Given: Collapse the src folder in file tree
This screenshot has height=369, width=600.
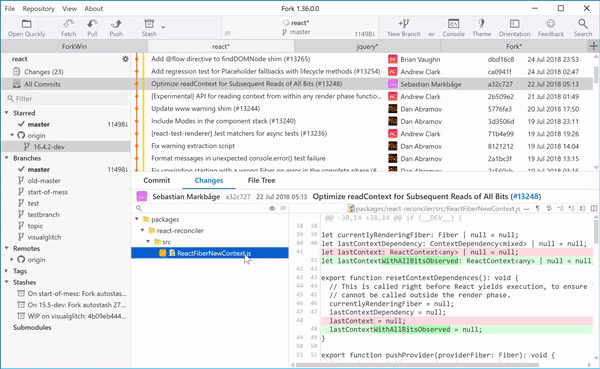Looking at the screenshot, I should coord(148,242).
